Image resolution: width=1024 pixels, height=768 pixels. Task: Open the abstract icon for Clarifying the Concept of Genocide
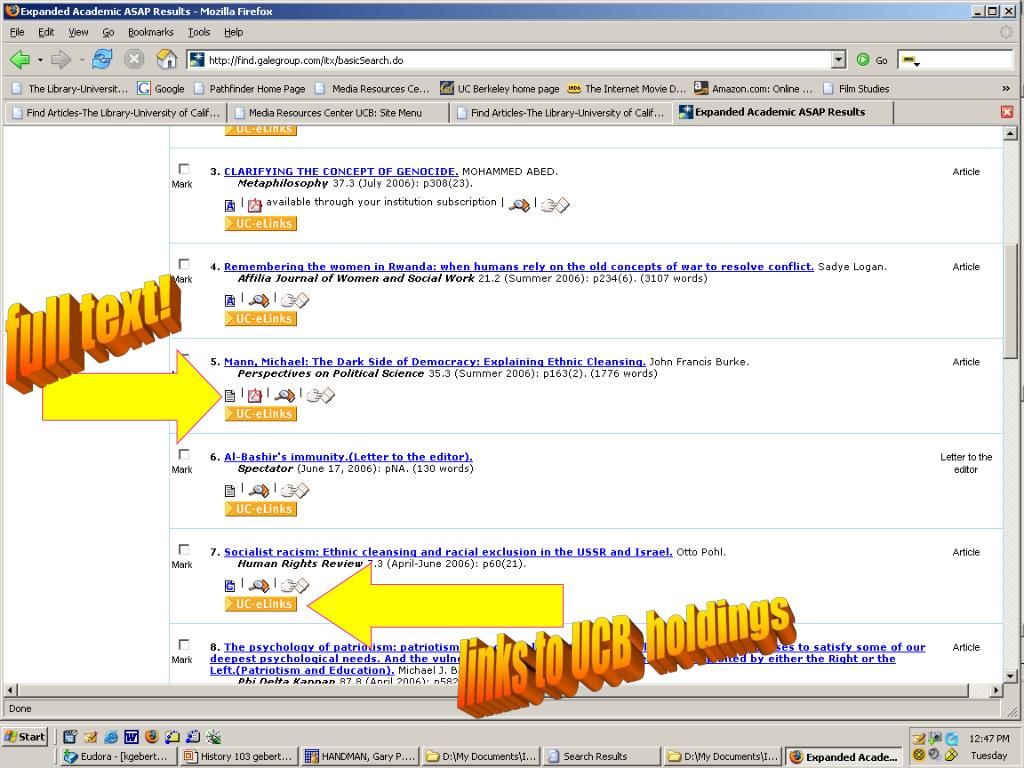[x=230, y=206]
